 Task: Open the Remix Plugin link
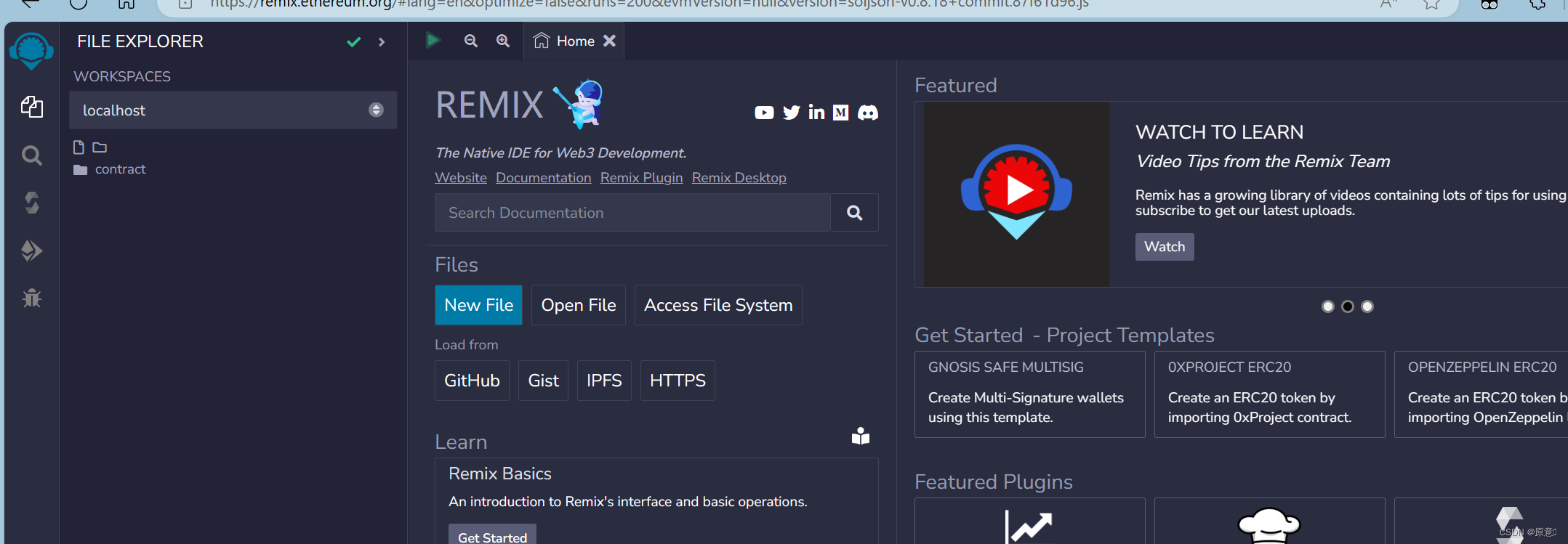(x=642, y=178)
